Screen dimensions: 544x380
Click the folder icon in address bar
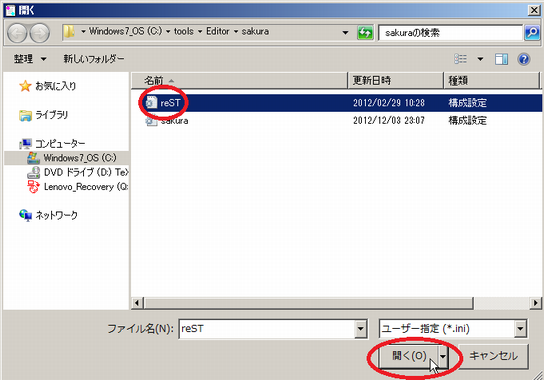(x=70, y=32)
